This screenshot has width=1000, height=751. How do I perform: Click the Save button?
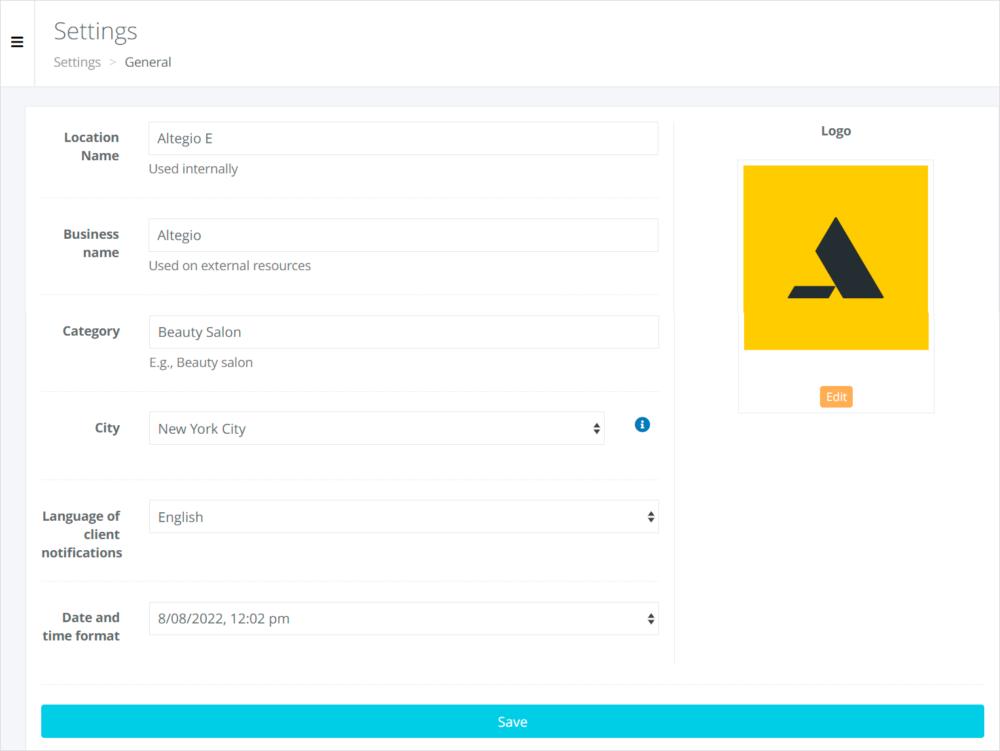tap(513, 721)
